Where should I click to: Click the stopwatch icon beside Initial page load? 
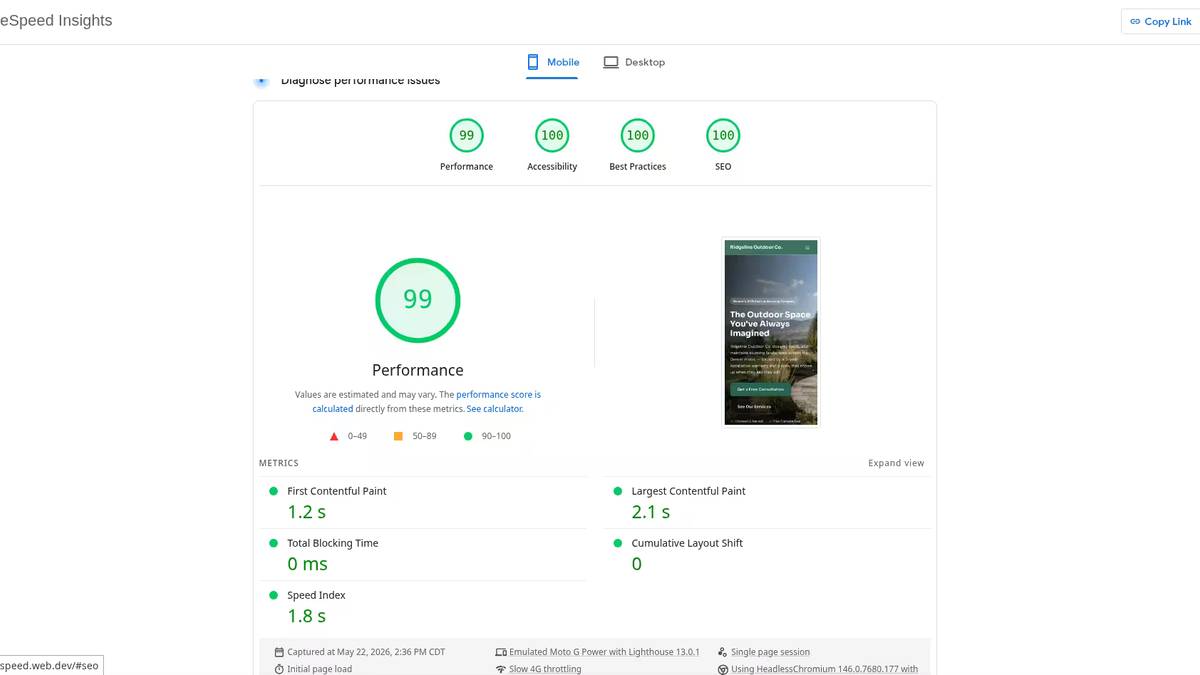[x=279, y=669]
